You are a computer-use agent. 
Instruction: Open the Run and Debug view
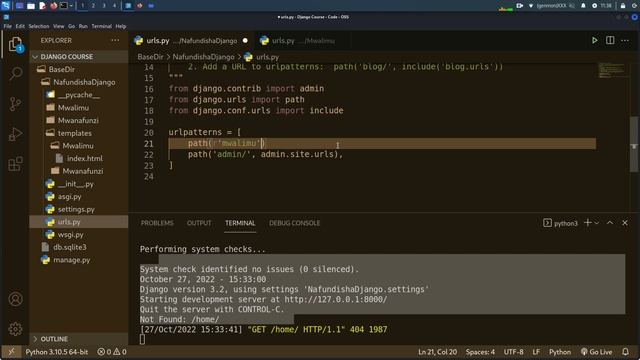click(x=16, y=134)
